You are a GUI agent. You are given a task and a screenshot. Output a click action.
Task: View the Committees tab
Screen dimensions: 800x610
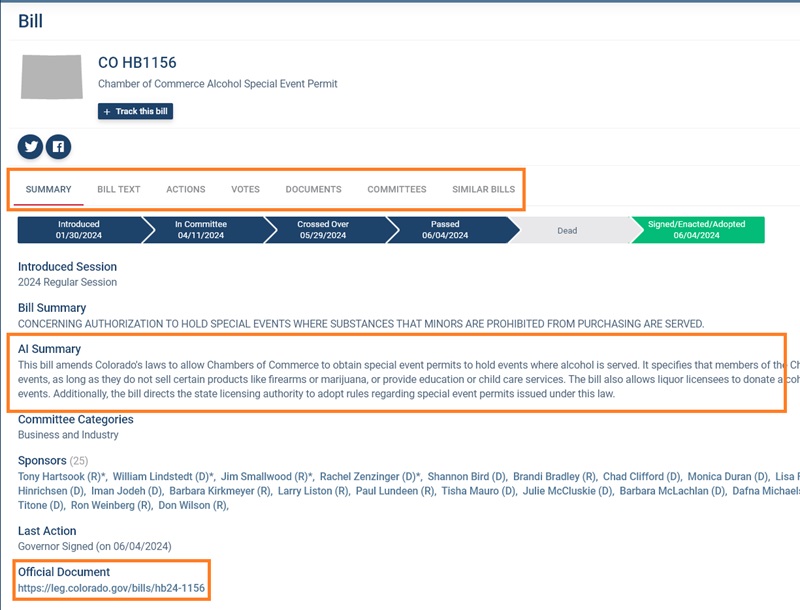pos(396,189)
